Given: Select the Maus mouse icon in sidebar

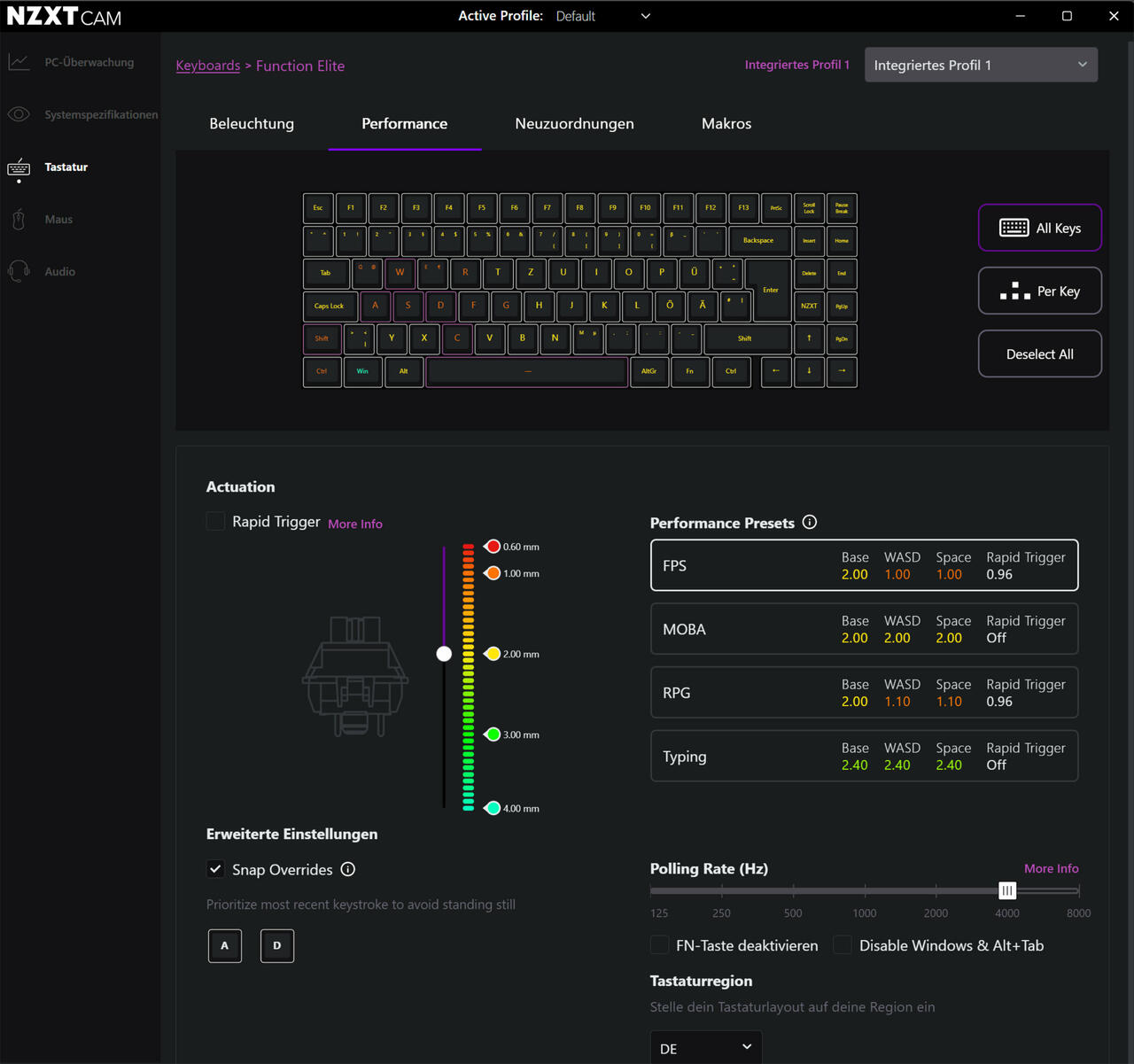Looking at the screenshot, I should pos(19,220).
